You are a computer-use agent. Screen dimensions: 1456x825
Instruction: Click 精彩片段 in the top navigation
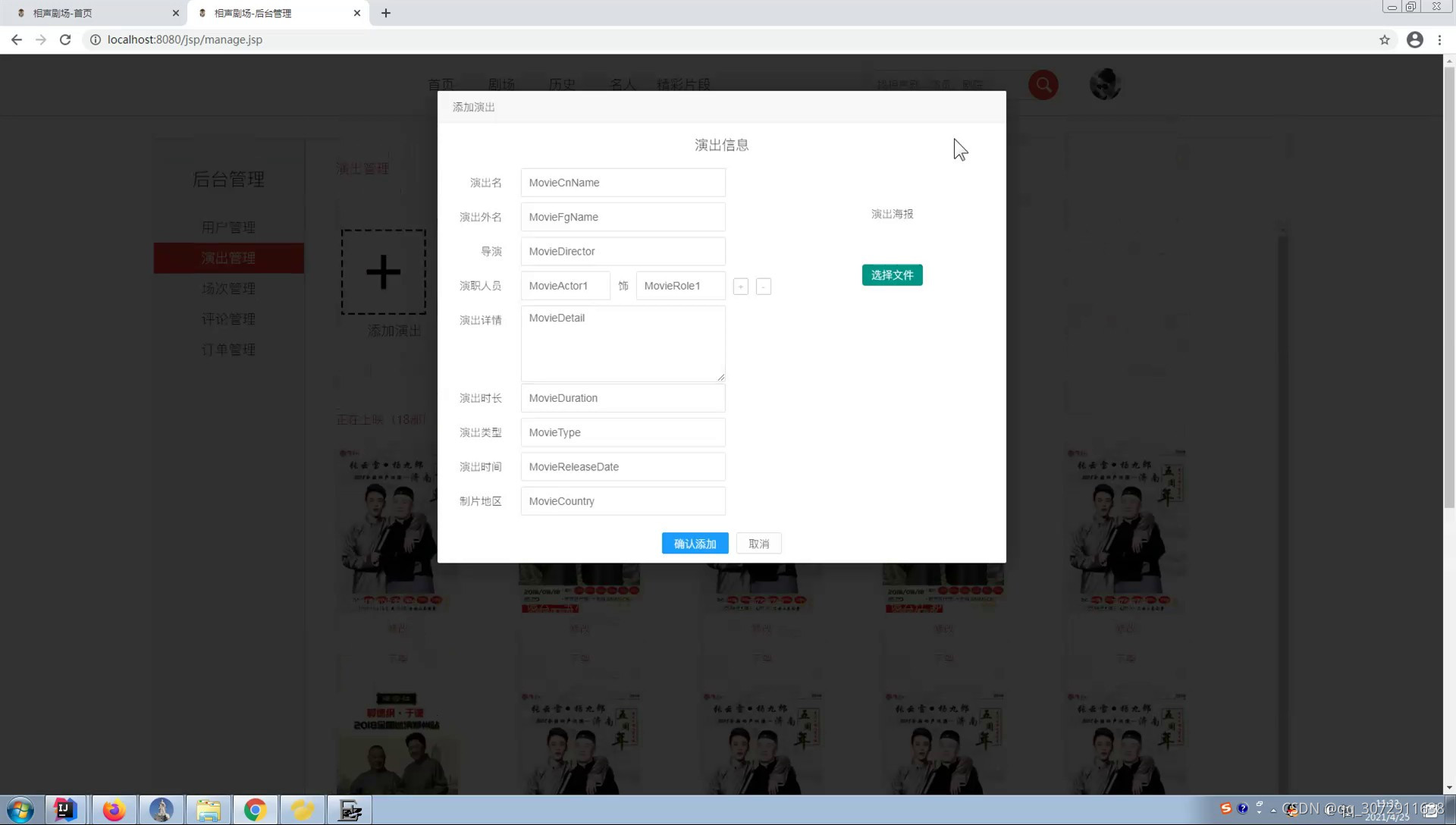683,84
